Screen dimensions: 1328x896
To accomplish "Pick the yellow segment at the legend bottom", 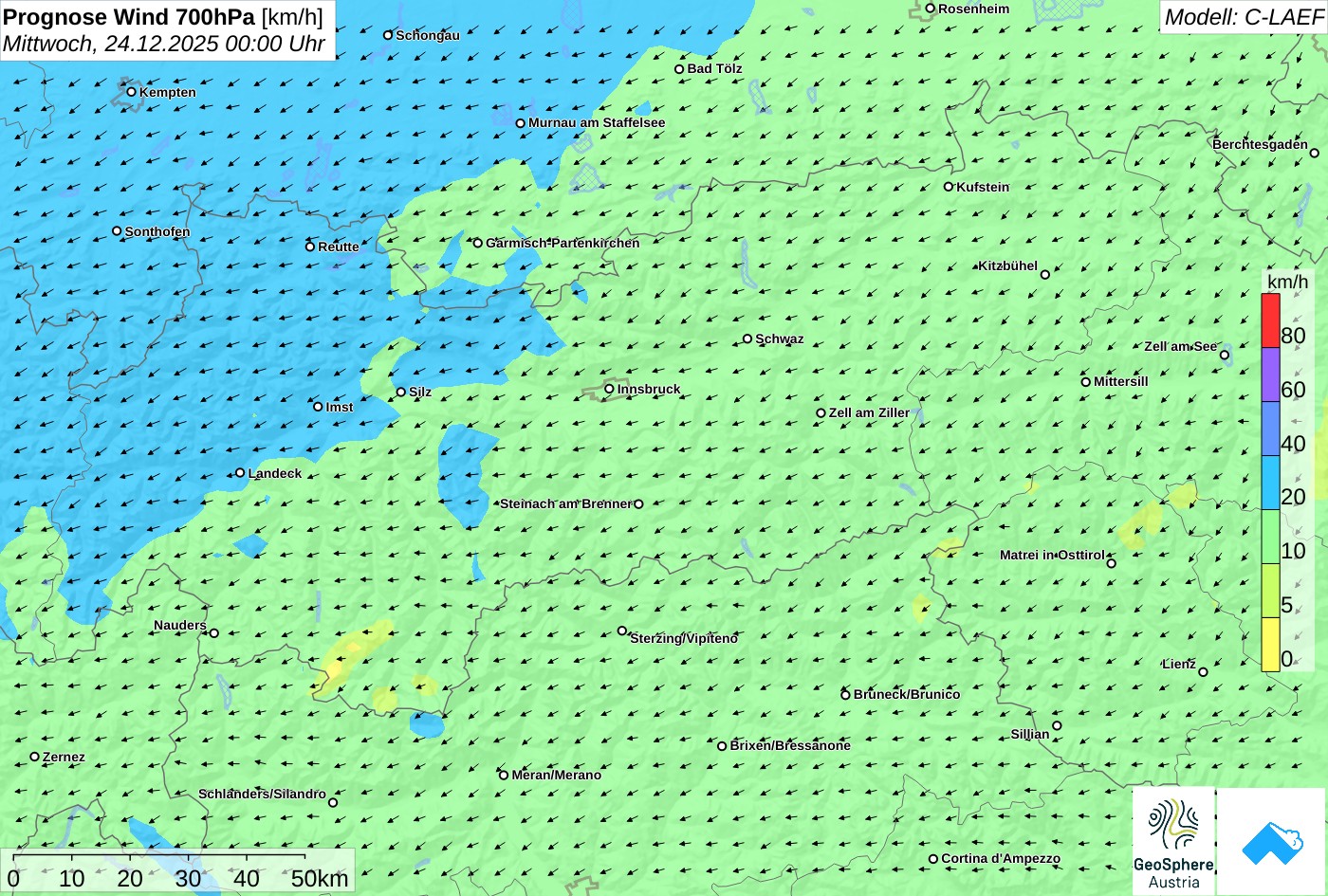I will pyautogui.click(x=1270, y=645).
